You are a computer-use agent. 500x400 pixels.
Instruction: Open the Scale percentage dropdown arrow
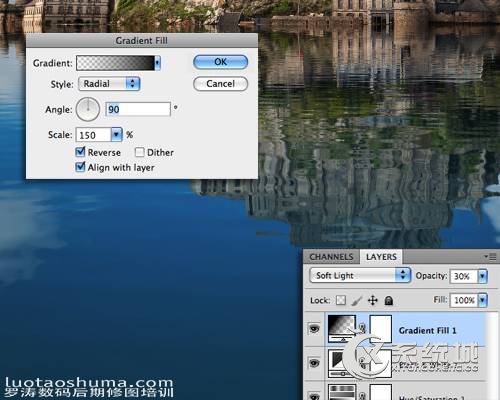pyautogui.click(x=116, y=135)
